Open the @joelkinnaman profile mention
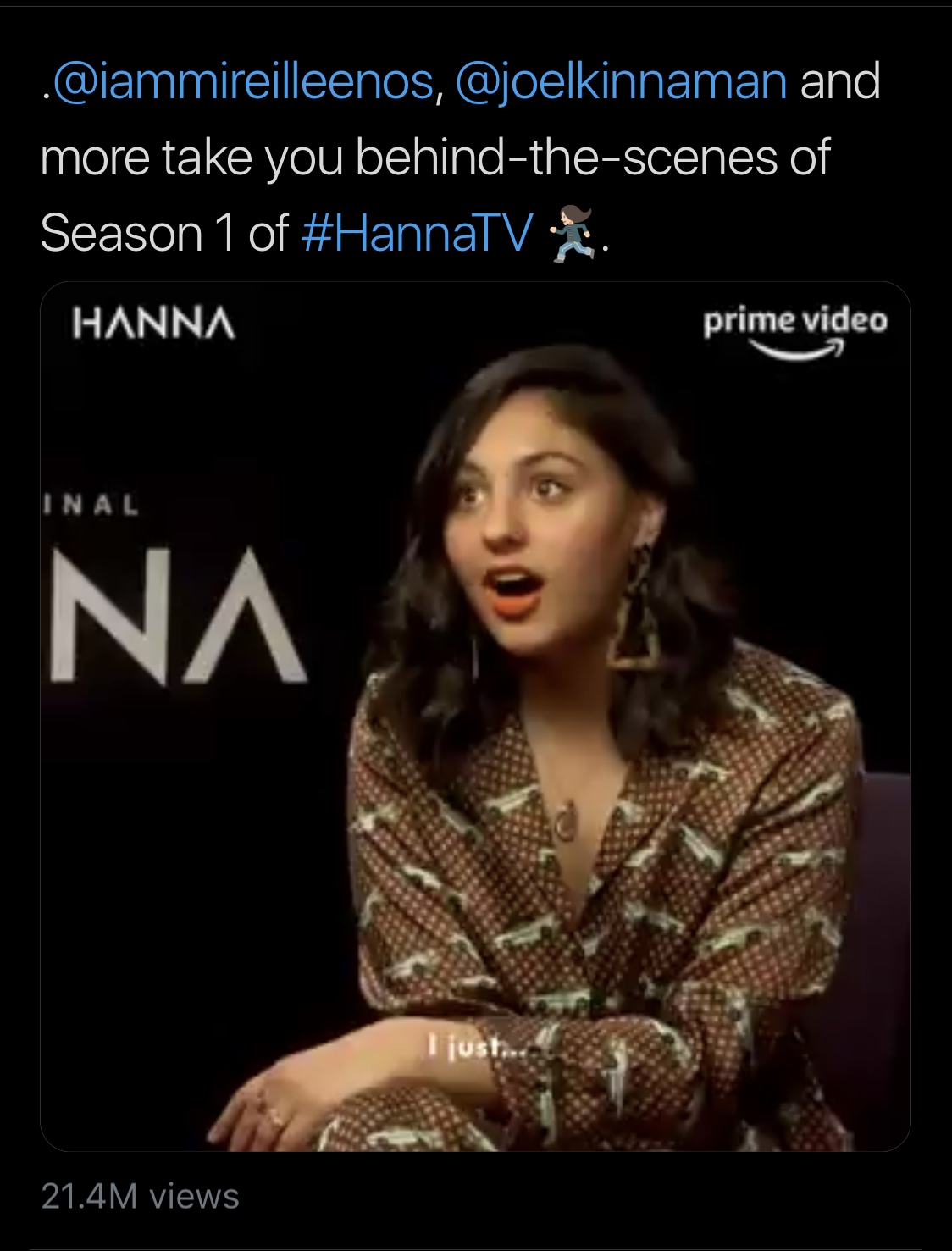Image resolution: width=952 pixels, height=1251 pixels. (x=622, y=82)
